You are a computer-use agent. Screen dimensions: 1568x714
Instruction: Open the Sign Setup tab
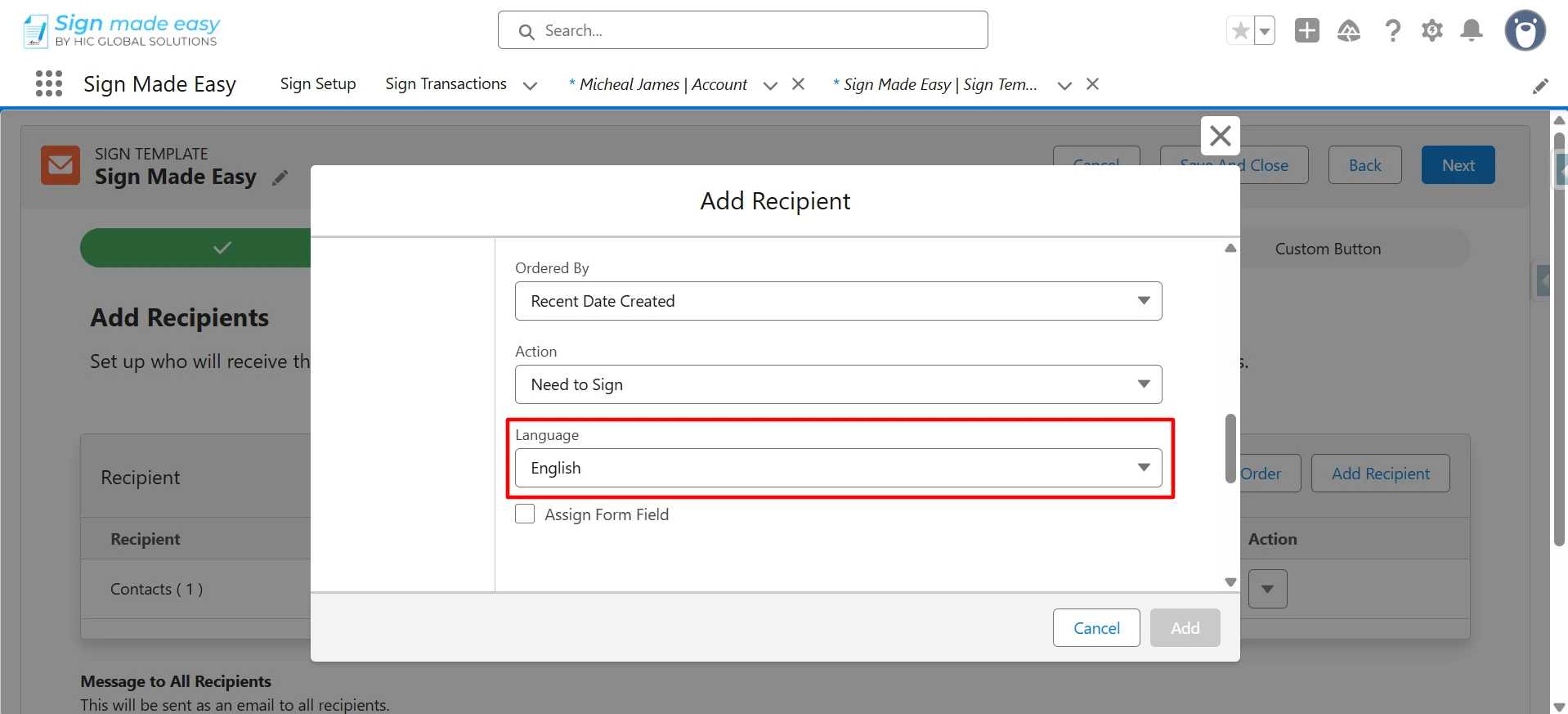(x=318, y=83)
